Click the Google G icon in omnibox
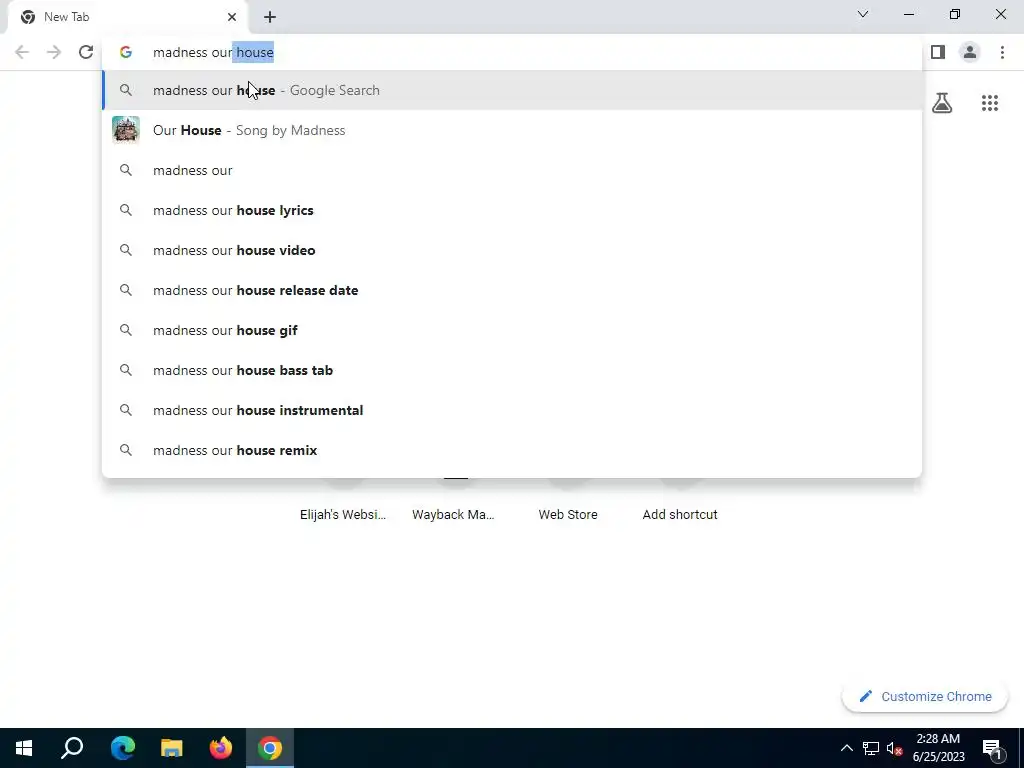This screenshot has width=1024, height=768. coord(126,52)
